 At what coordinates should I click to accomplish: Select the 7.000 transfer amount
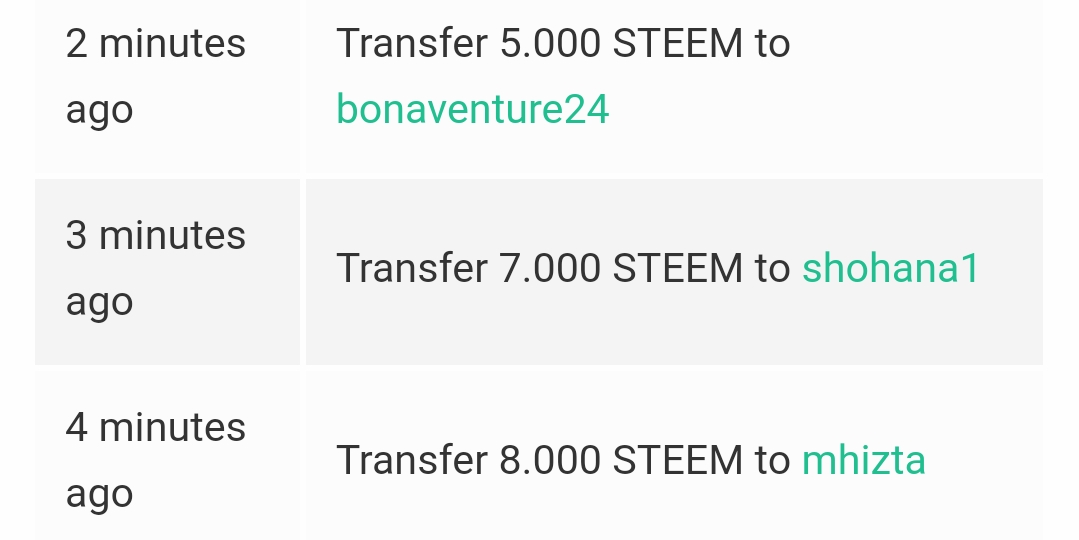(x=549, y=268)
